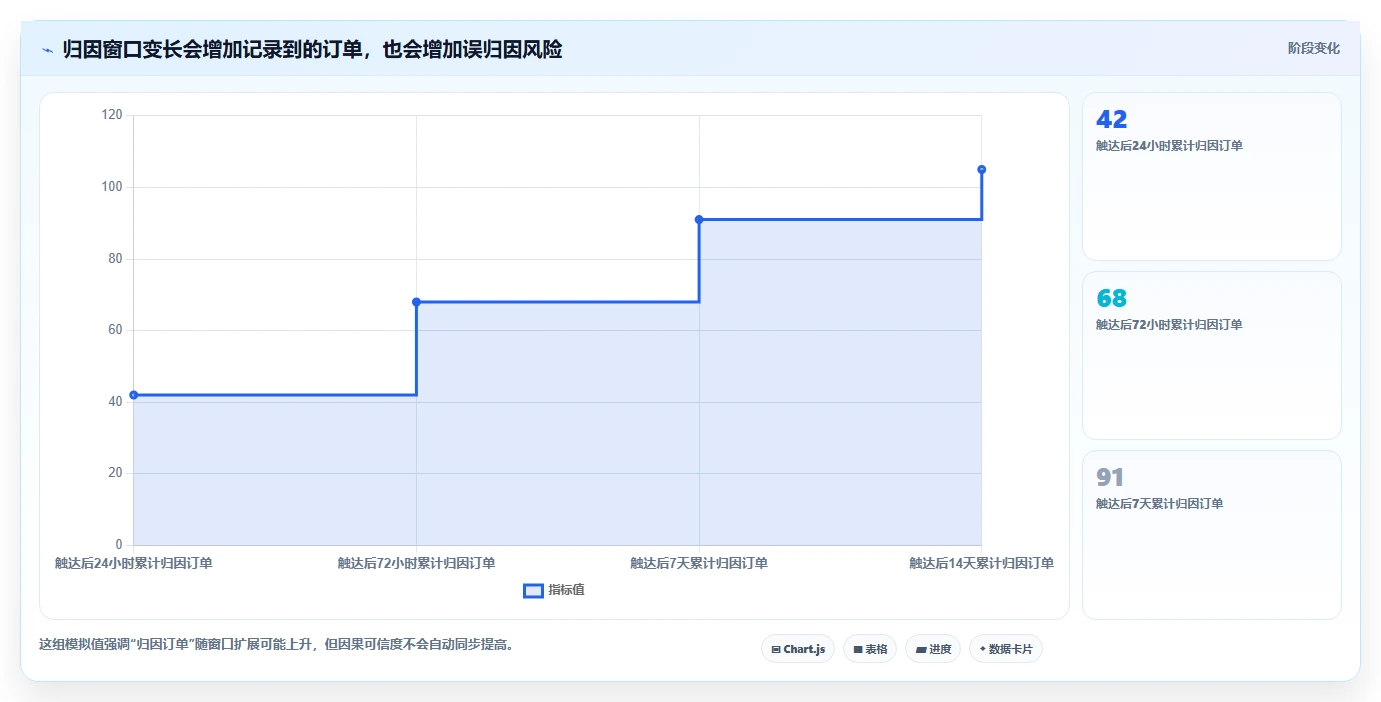Click the y-axis tick 20
This screenshot has width=1381, height=702.
tap(115, 473)
